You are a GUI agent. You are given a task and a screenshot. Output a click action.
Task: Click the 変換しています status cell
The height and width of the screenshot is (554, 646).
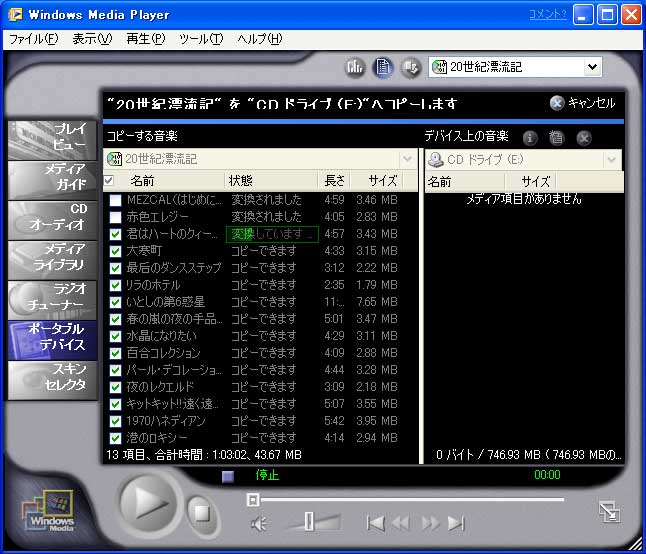tap(272, 234)
